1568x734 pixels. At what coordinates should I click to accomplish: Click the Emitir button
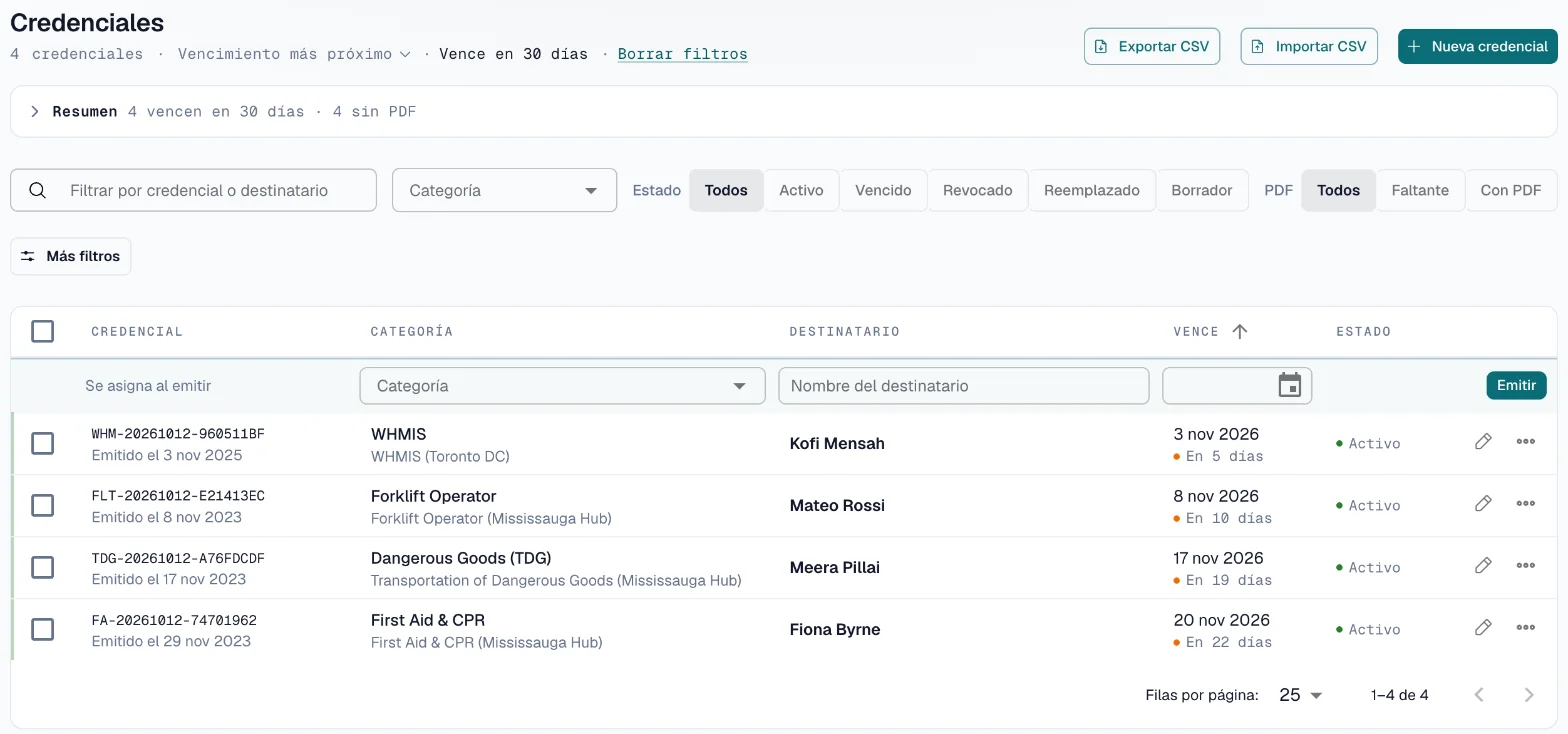[1516, 385]
